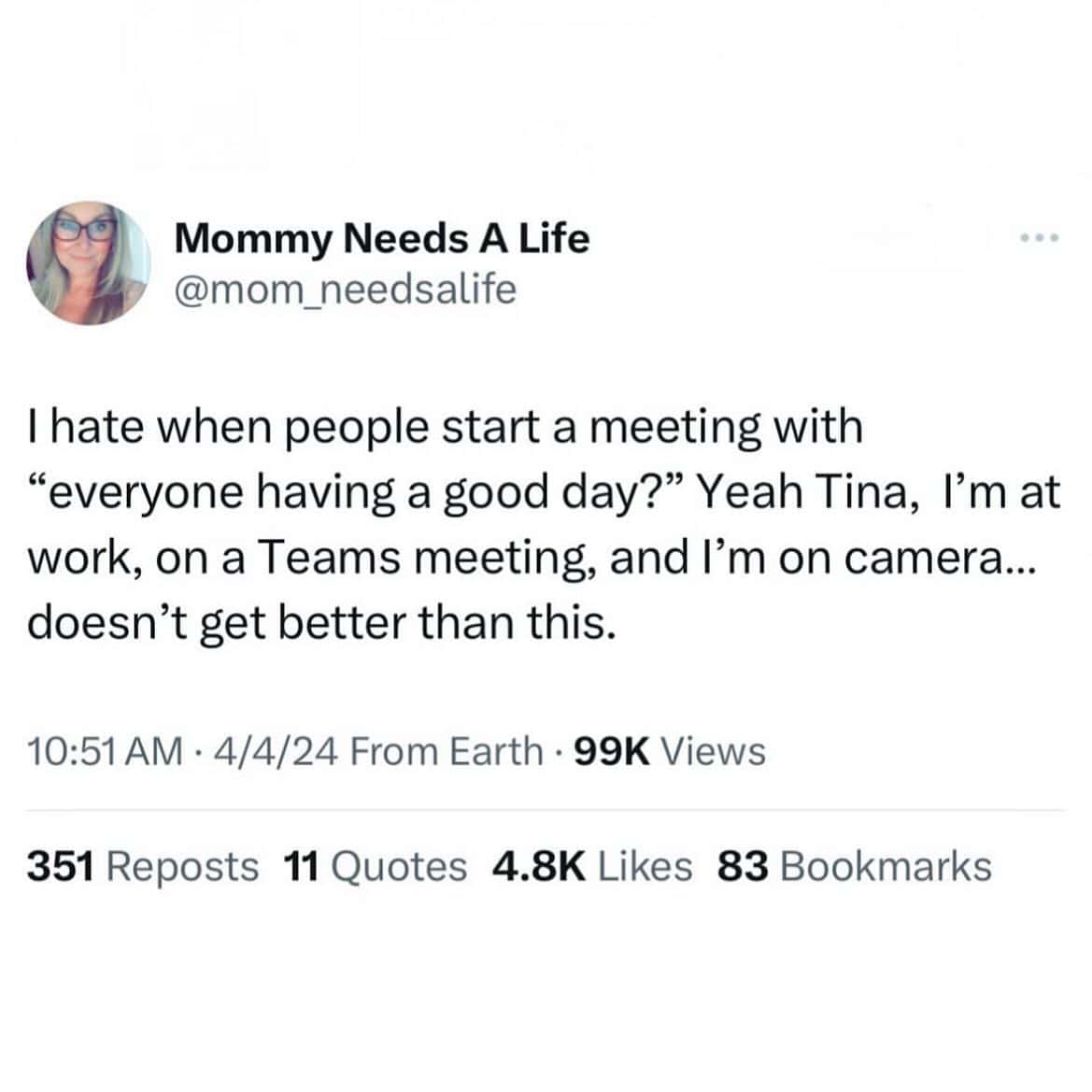Click the first line of the tweet text
This screenshot has height=1092, width=1092.
point(444,427)
